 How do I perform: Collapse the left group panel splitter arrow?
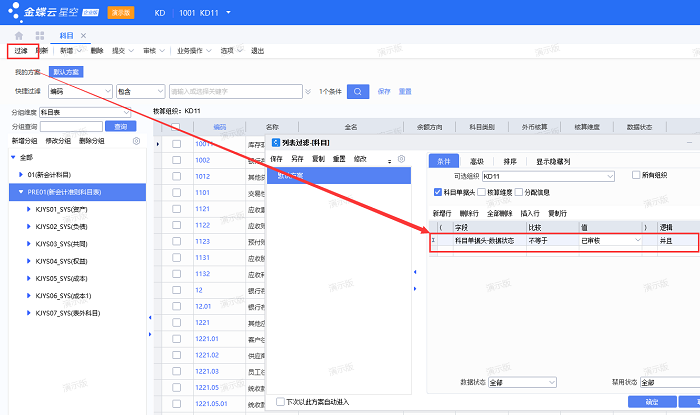point(149,316)
